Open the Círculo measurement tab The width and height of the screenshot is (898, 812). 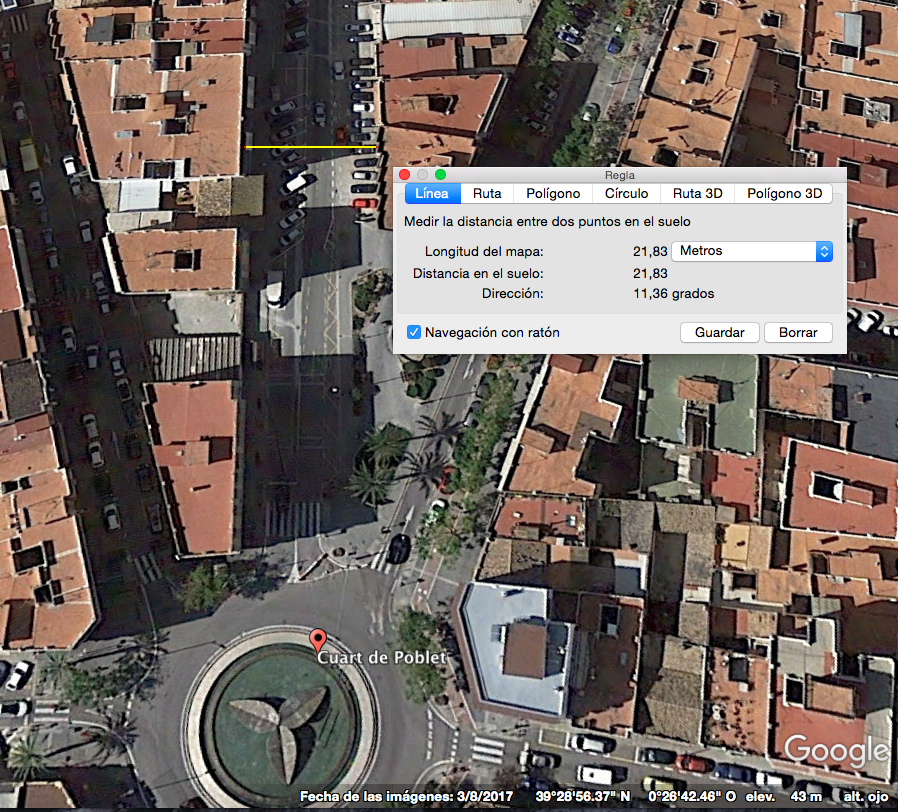[626, 194]
